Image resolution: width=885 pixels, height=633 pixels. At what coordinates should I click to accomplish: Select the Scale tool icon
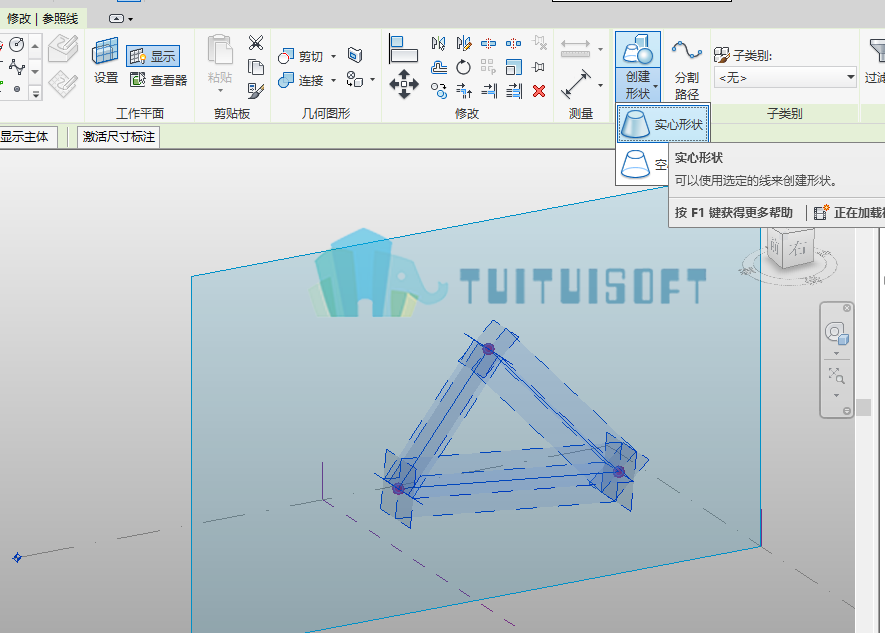[514, 67]
